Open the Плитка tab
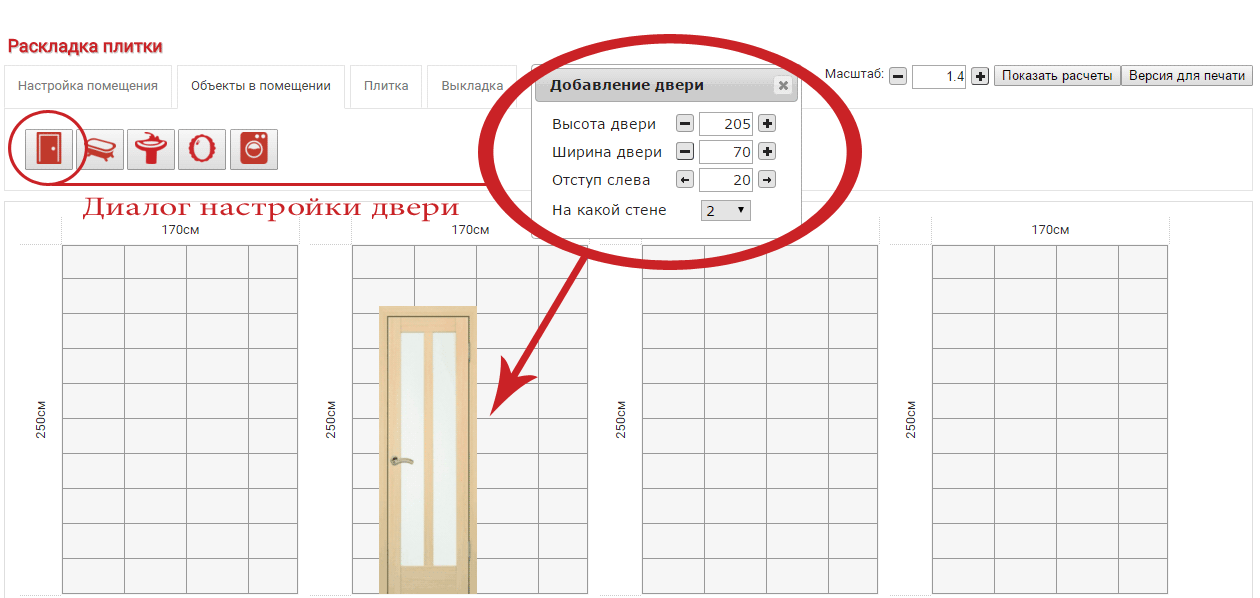 pos(386,86)
